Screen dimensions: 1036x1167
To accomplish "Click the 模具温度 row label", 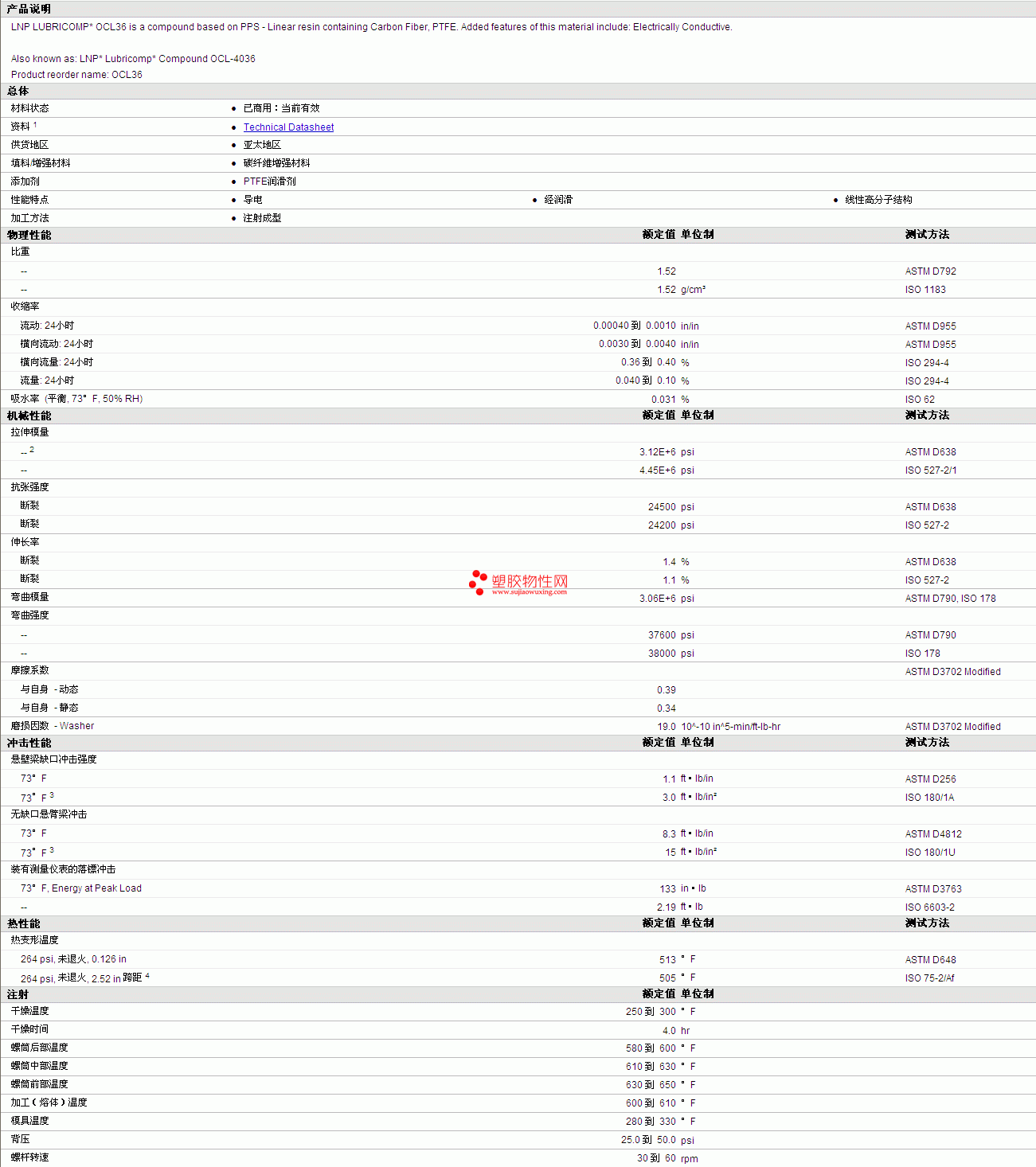I will [30, 1121].
